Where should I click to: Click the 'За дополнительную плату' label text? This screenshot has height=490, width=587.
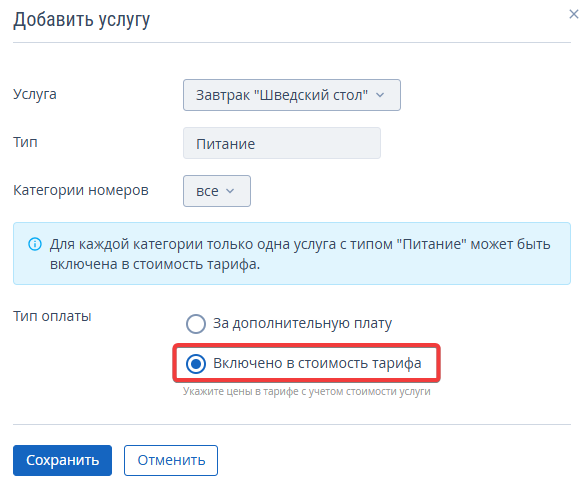point(302,323)
